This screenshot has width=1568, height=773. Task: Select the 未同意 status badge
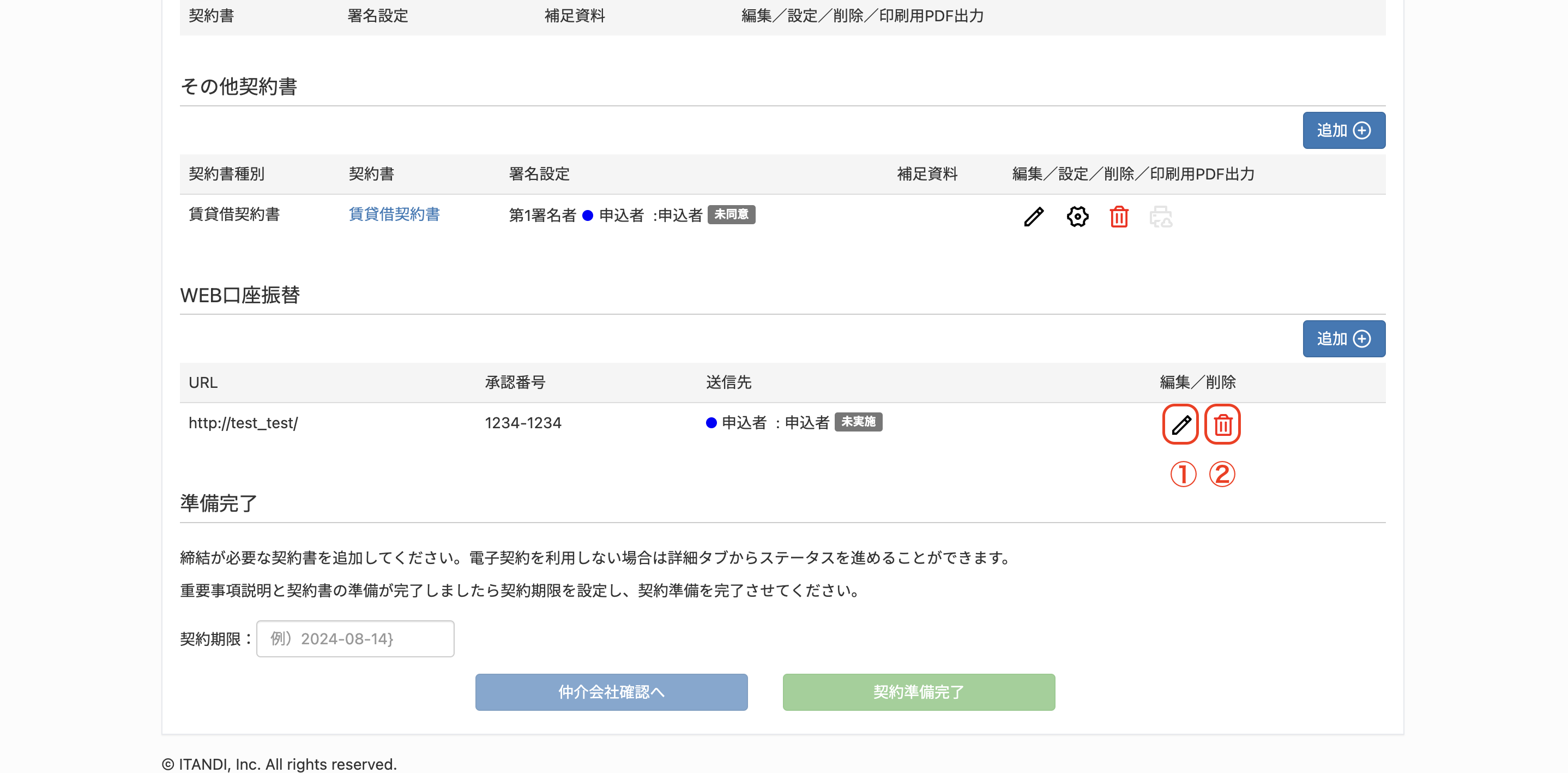click(x=731, y=214)
